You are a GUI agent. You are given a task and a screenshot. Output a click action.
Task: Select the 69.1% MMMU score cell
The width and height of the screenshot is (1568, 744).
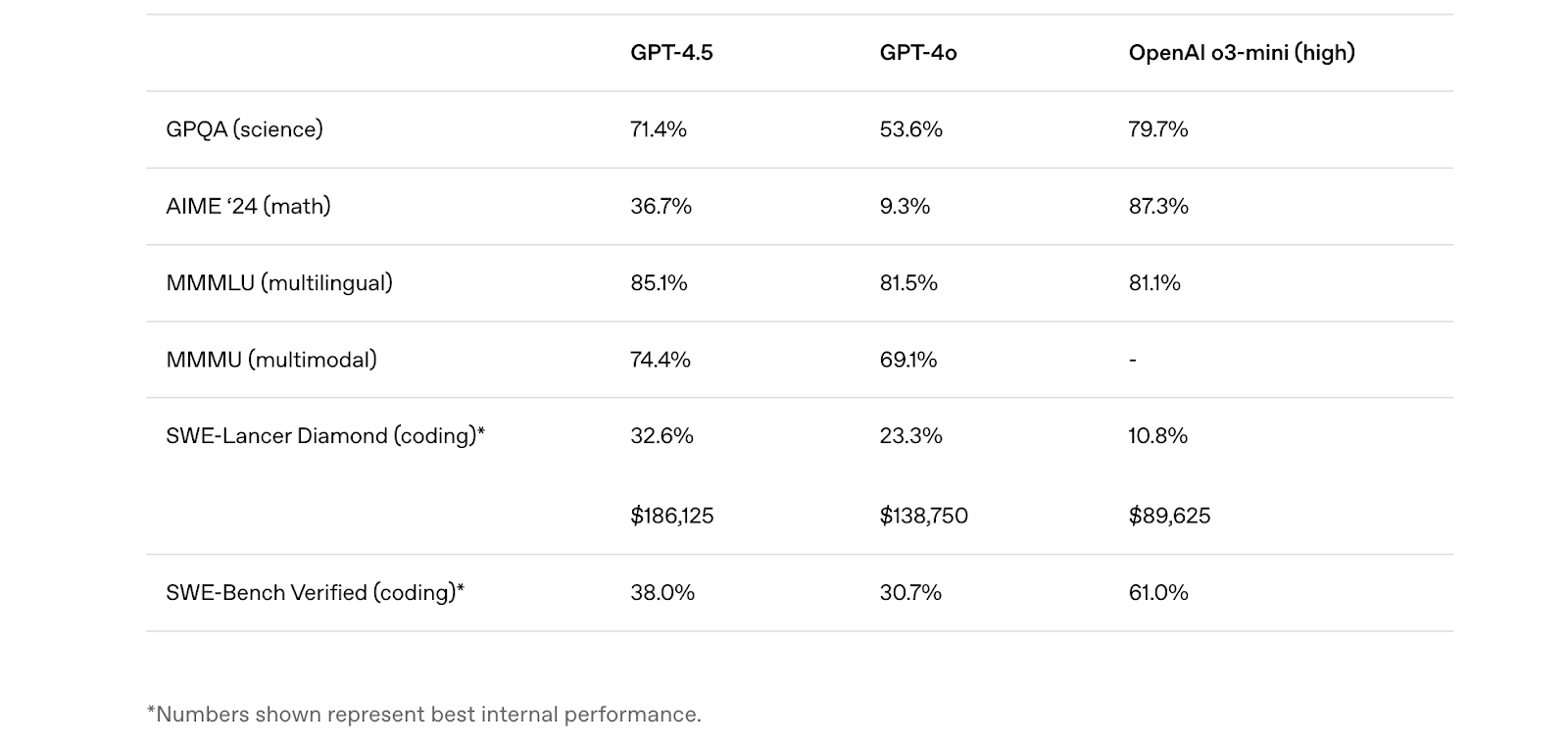click(x=908, y=359)
